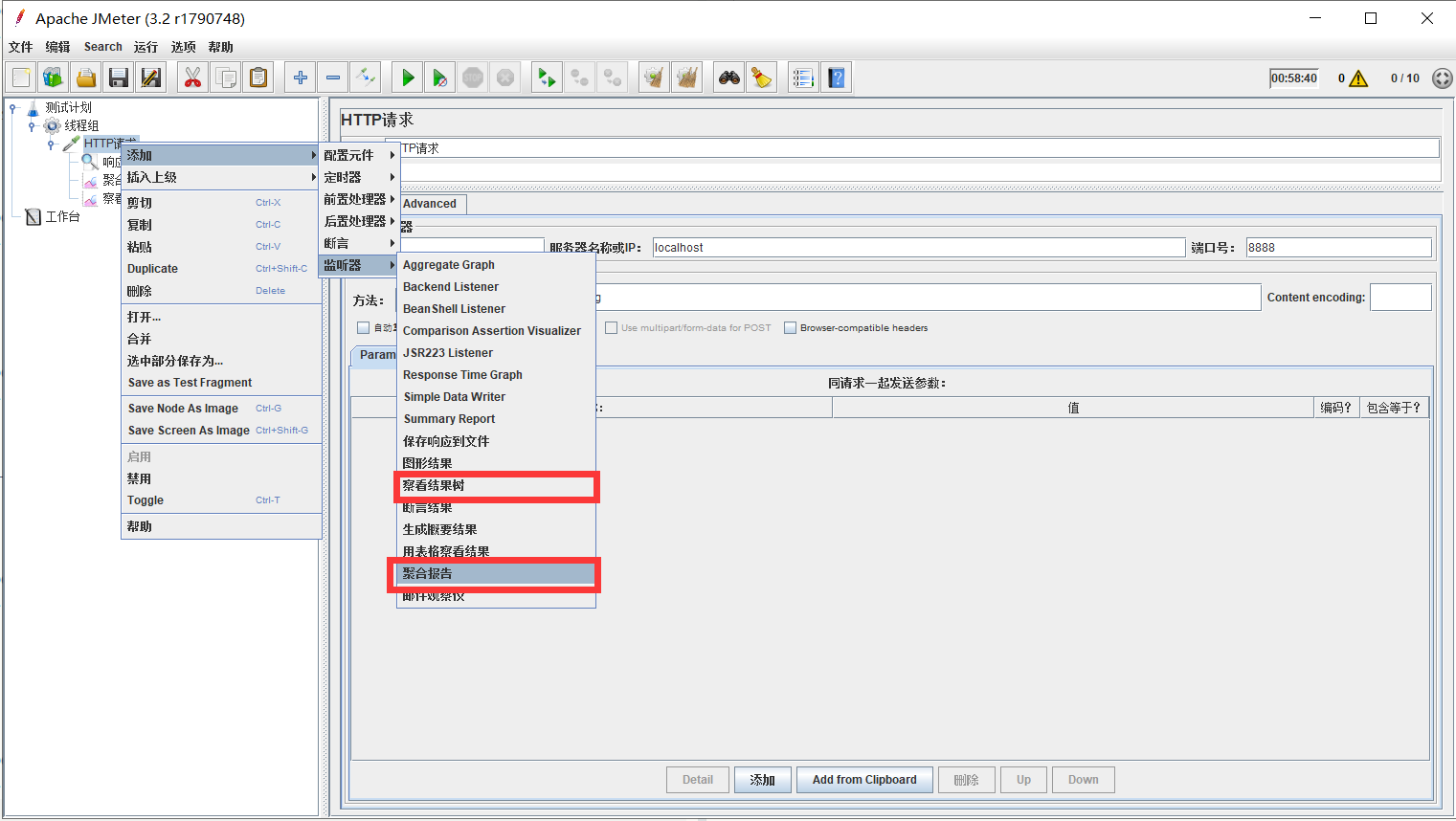Collapse all nodes with minus icon

[x=333, y=78]
